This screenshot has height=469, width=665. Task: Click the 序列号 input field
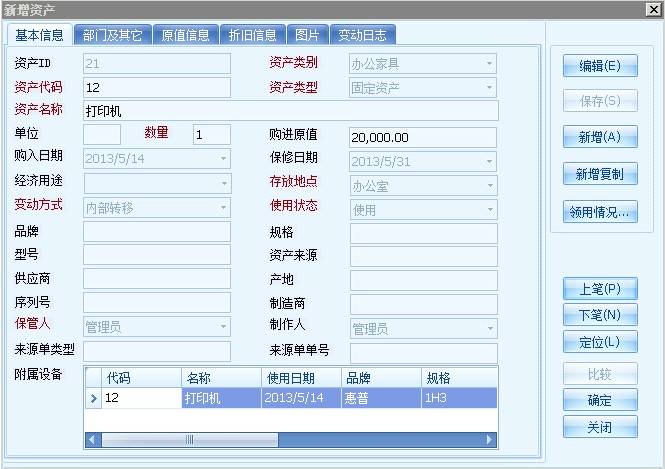click(x=157, y=302)
